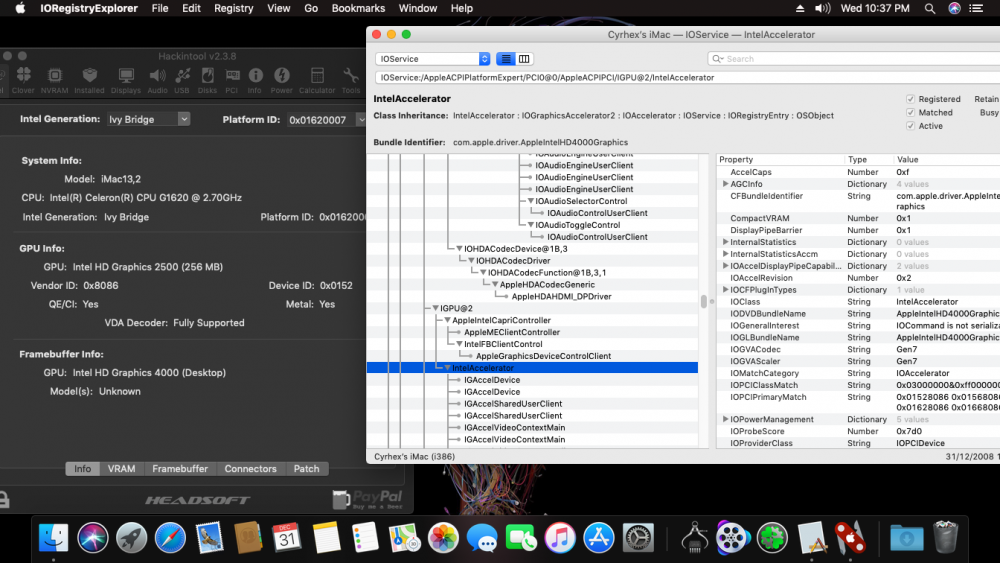Switch IORegistryExplorer to list view

506,59
